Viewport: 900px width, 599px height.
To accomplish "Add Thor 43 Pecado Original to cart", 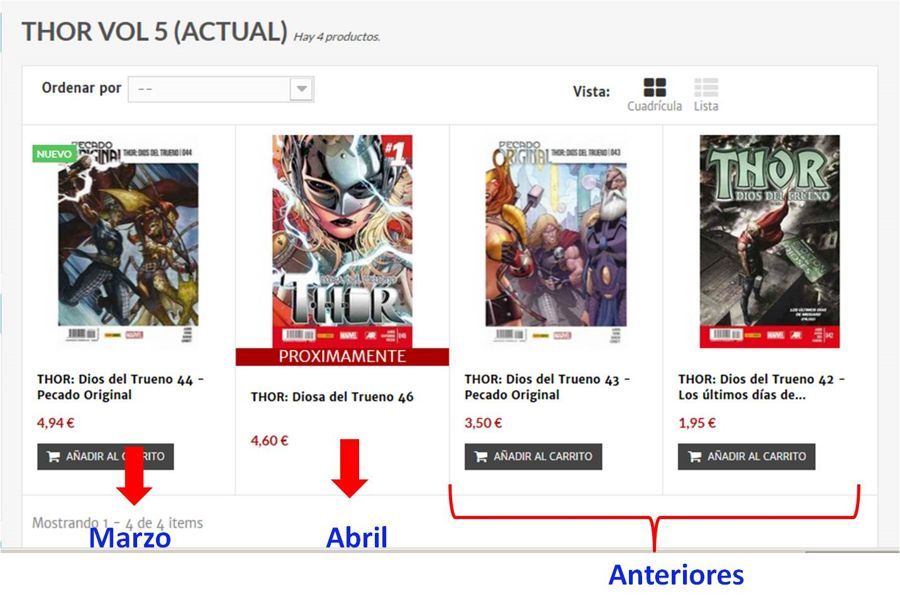I will [x=533, y=457].
